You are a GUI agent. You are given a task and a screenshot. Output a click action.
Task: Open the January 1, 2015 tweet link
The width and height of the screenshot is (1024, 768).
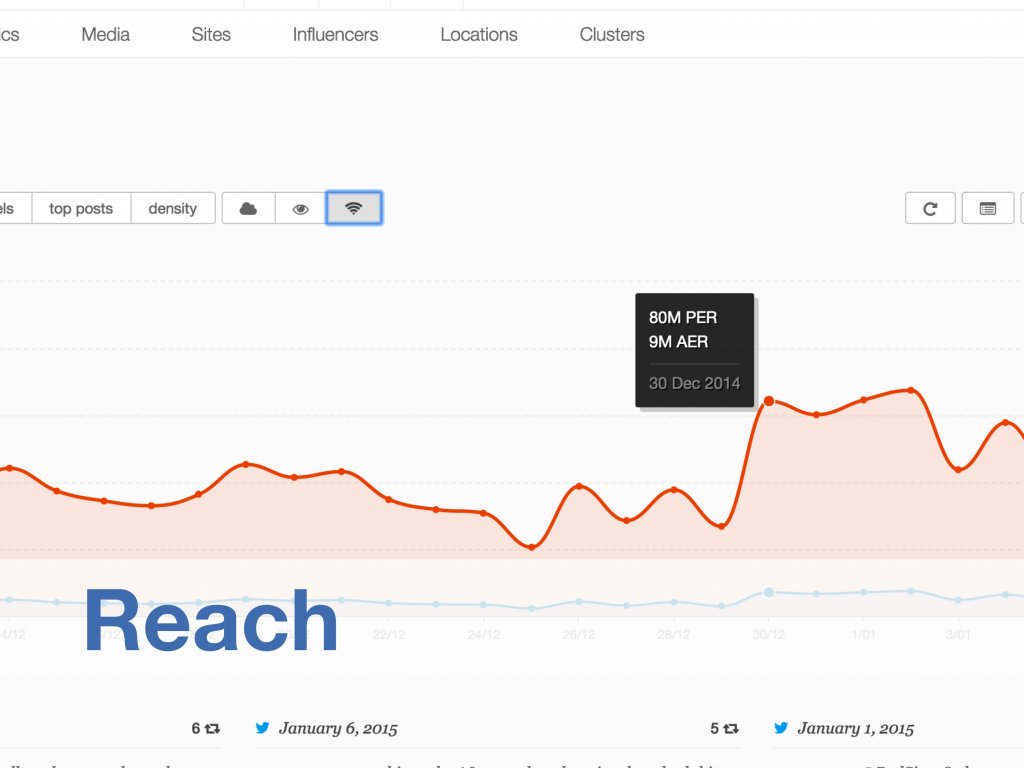point(855,728)
